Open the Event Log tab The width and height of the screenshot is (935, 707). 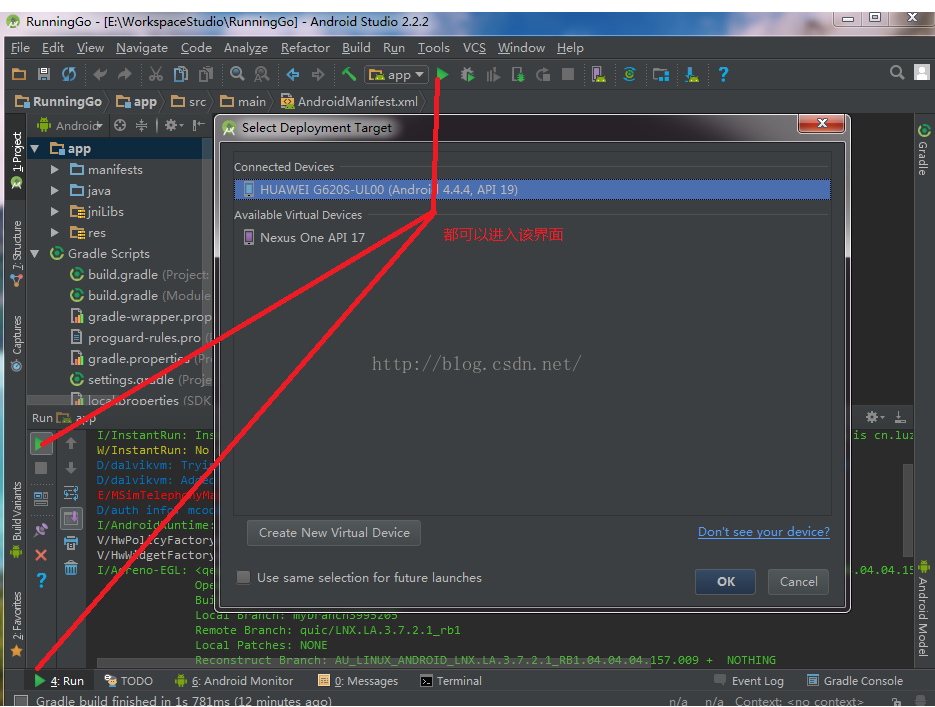(750, 681)
